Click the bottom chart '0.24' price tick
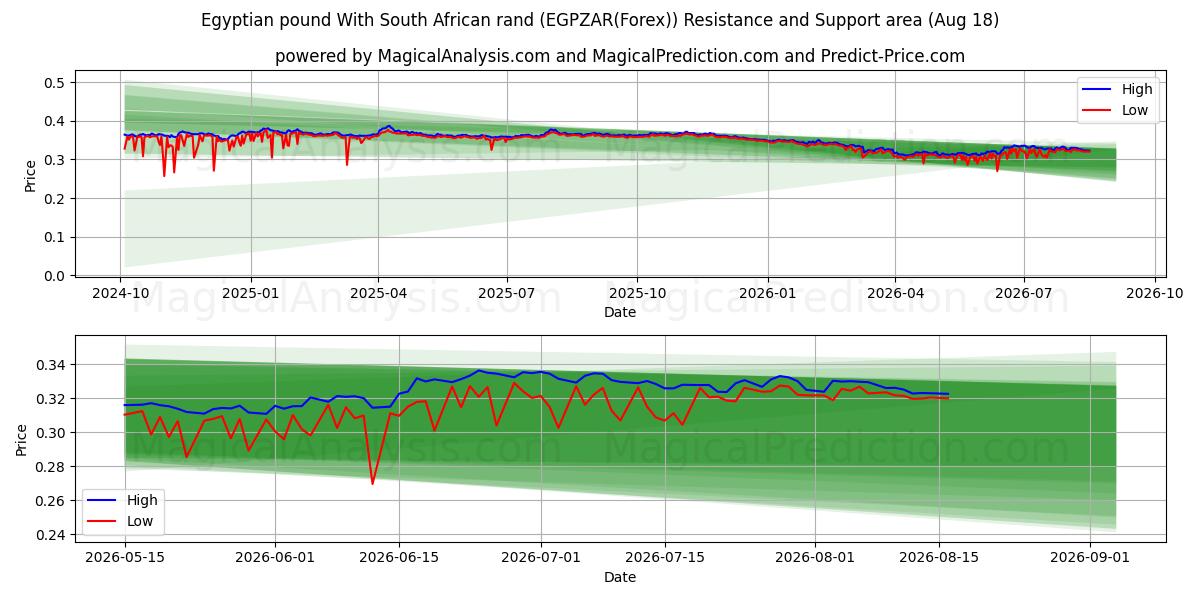The image size is (1200, 600). (x=51, y=535)
